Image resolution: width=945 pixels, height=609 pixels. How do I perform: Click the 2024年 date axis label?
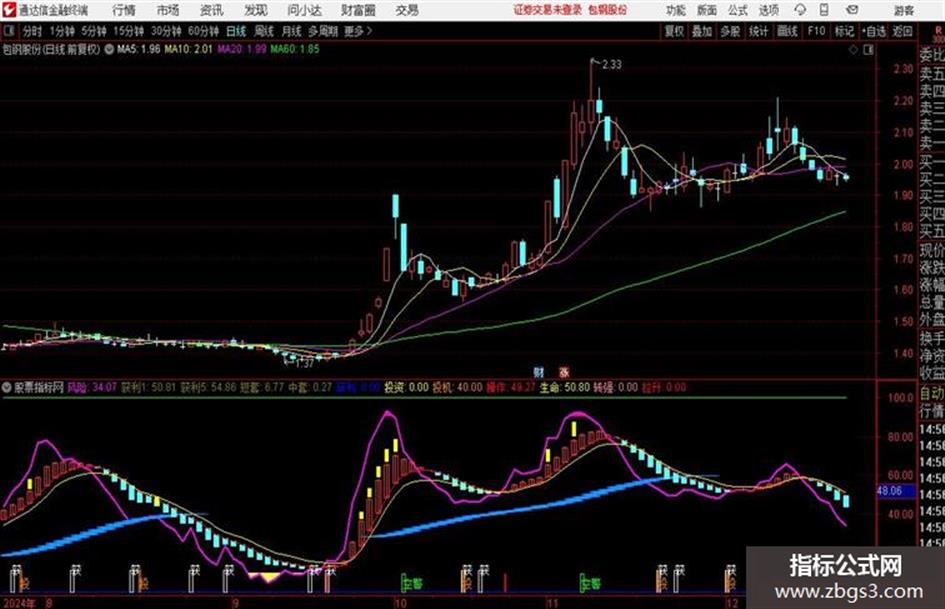click(19, 603)
